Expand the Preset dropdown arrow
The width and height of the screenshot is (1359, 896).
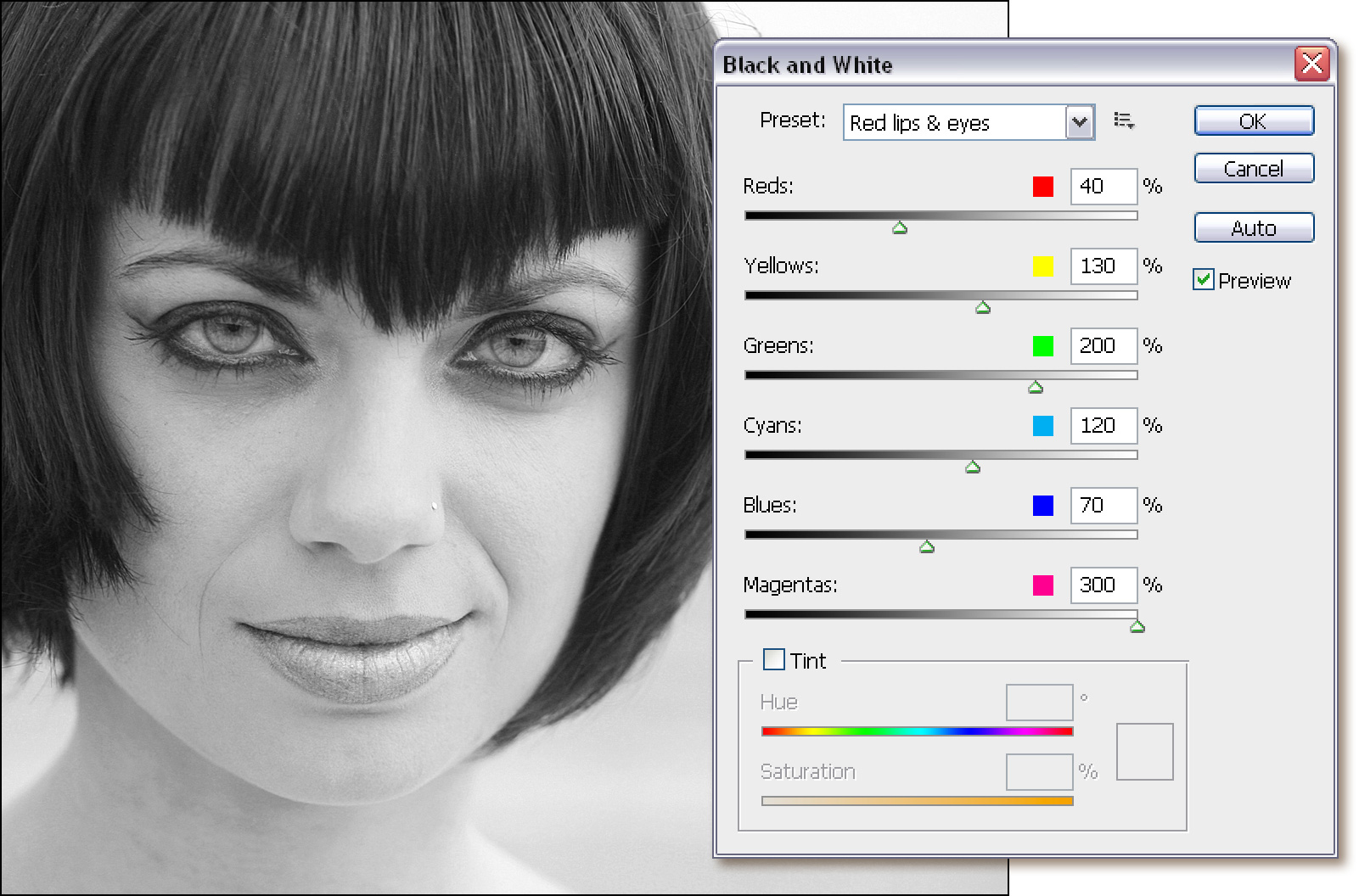point(1079,122)
